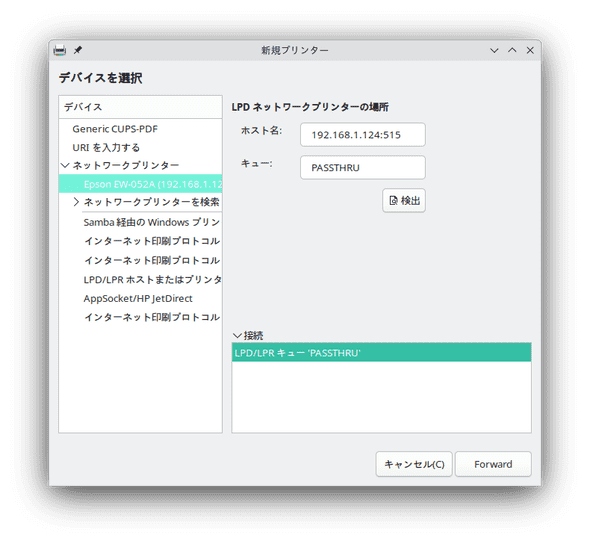590x544 pixels.
Task: Click the 検出 button
Action: [x=404, y=201]
